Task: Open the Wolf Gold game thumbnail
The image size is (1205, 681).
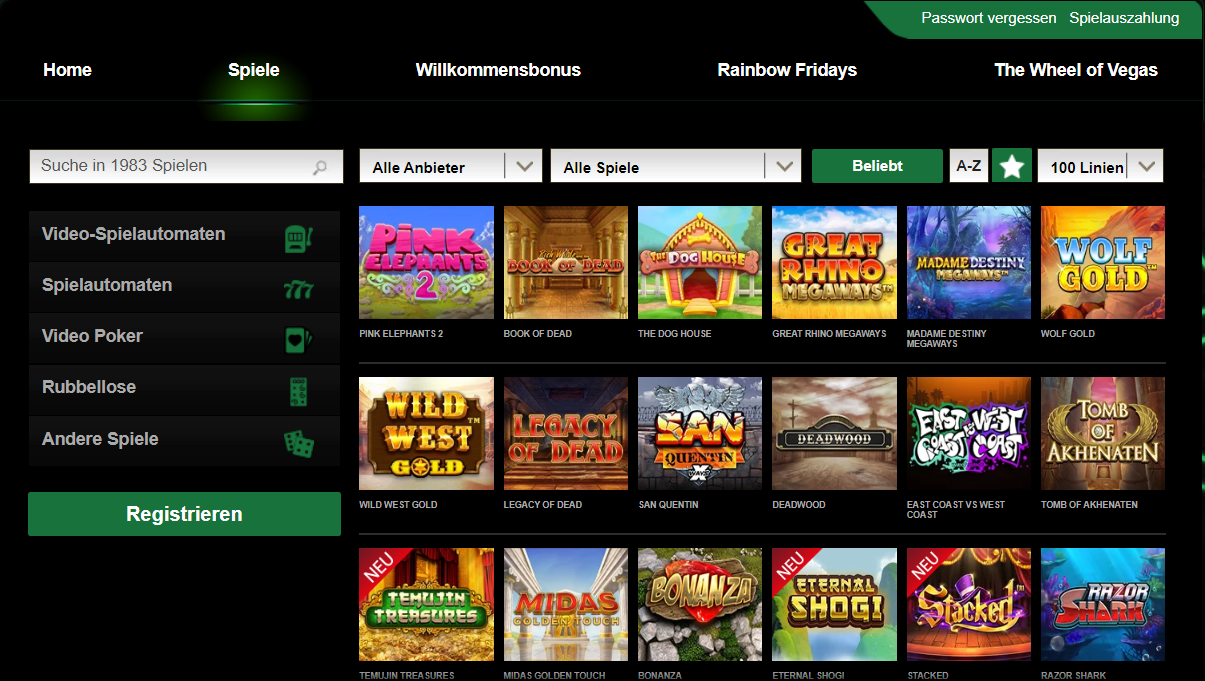Action: coord(1103,262)
